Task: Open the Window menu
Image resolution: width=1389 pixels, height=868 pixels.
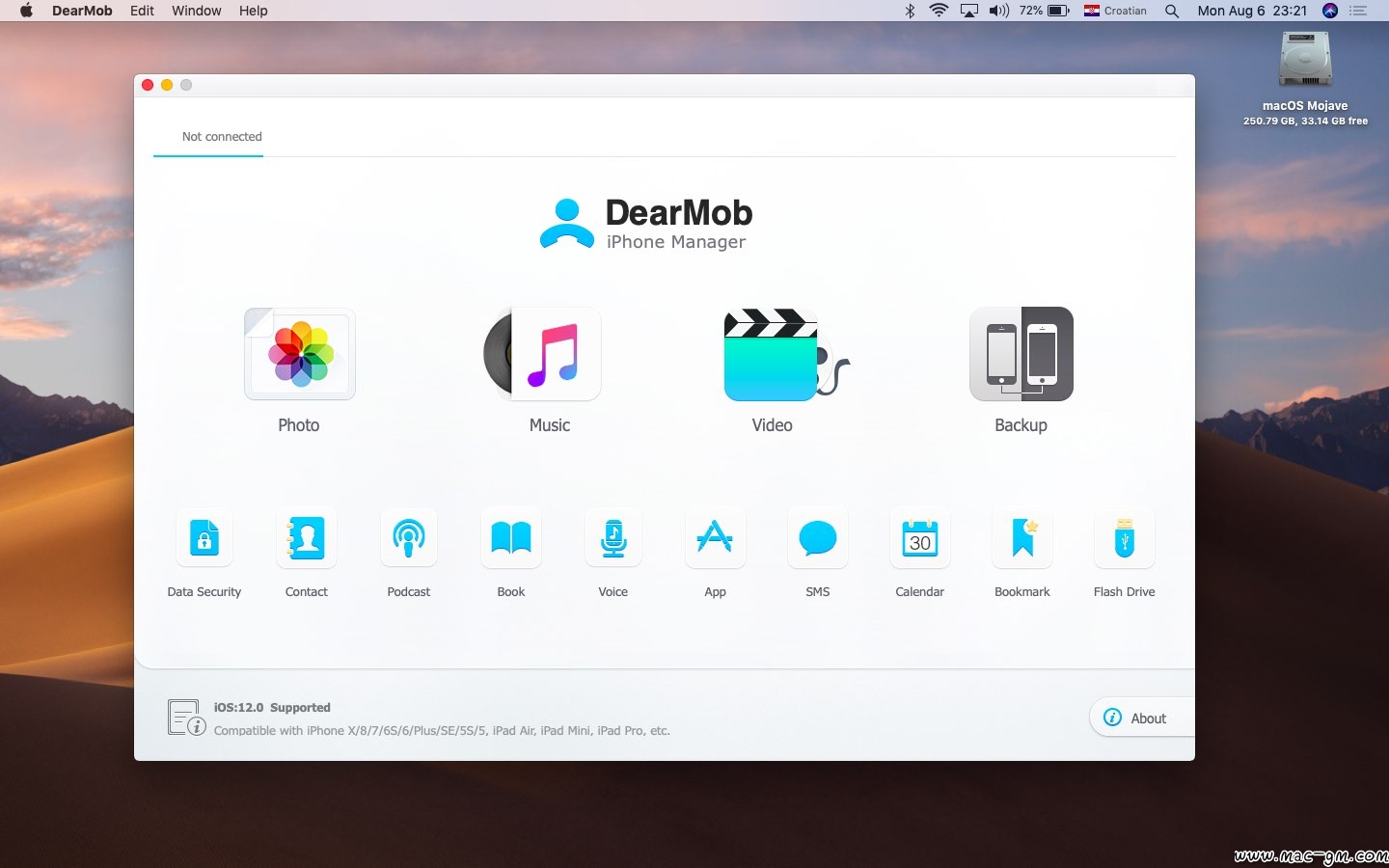Action: [197, 11]
